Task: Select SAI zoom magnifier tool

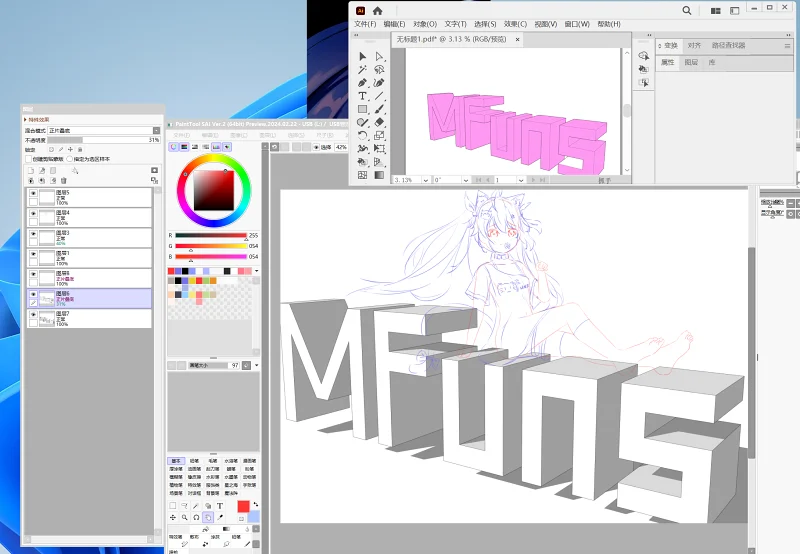Action: (x=185, y=517)
